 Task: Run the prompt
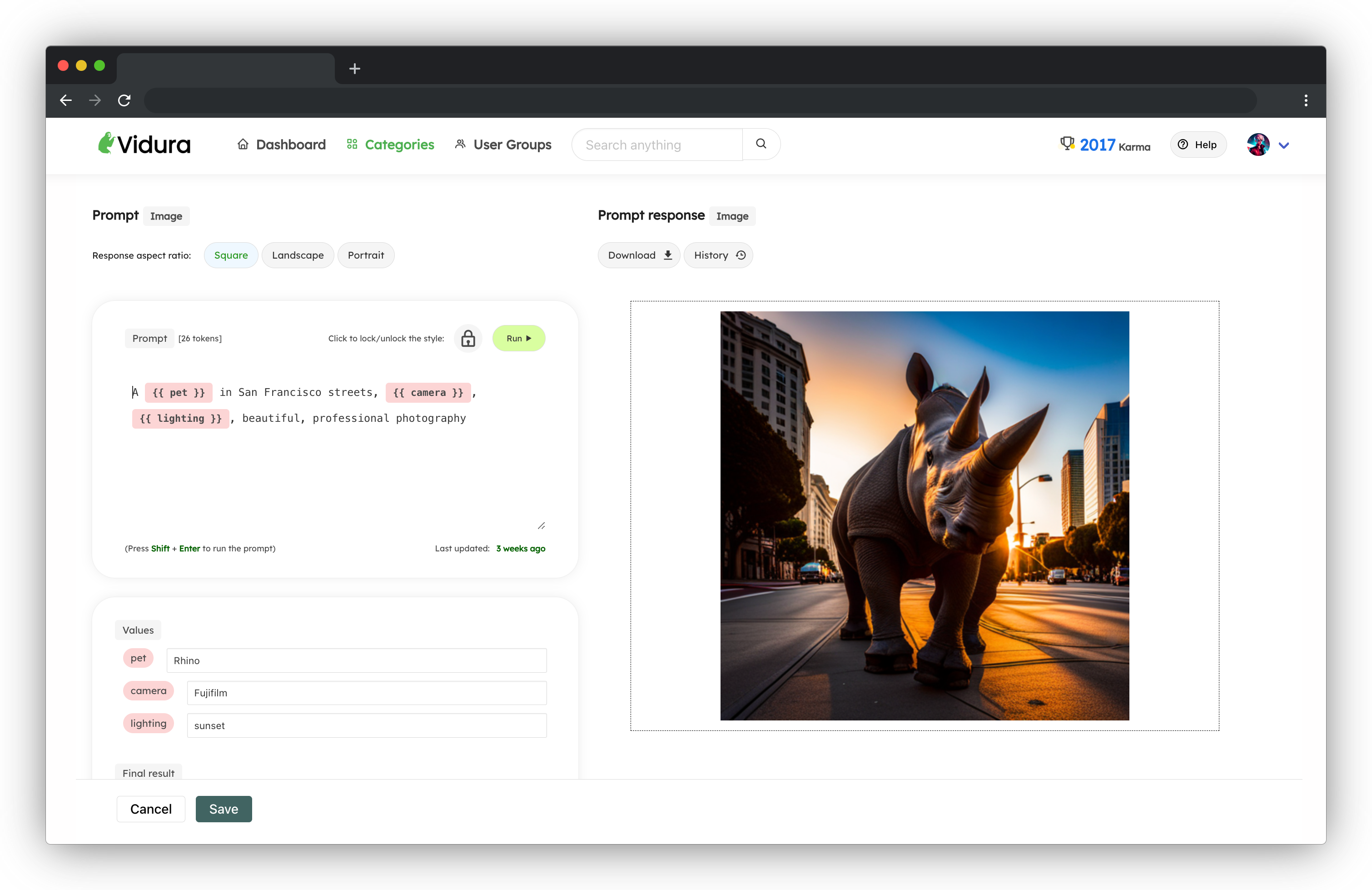(x=518, y=338)
